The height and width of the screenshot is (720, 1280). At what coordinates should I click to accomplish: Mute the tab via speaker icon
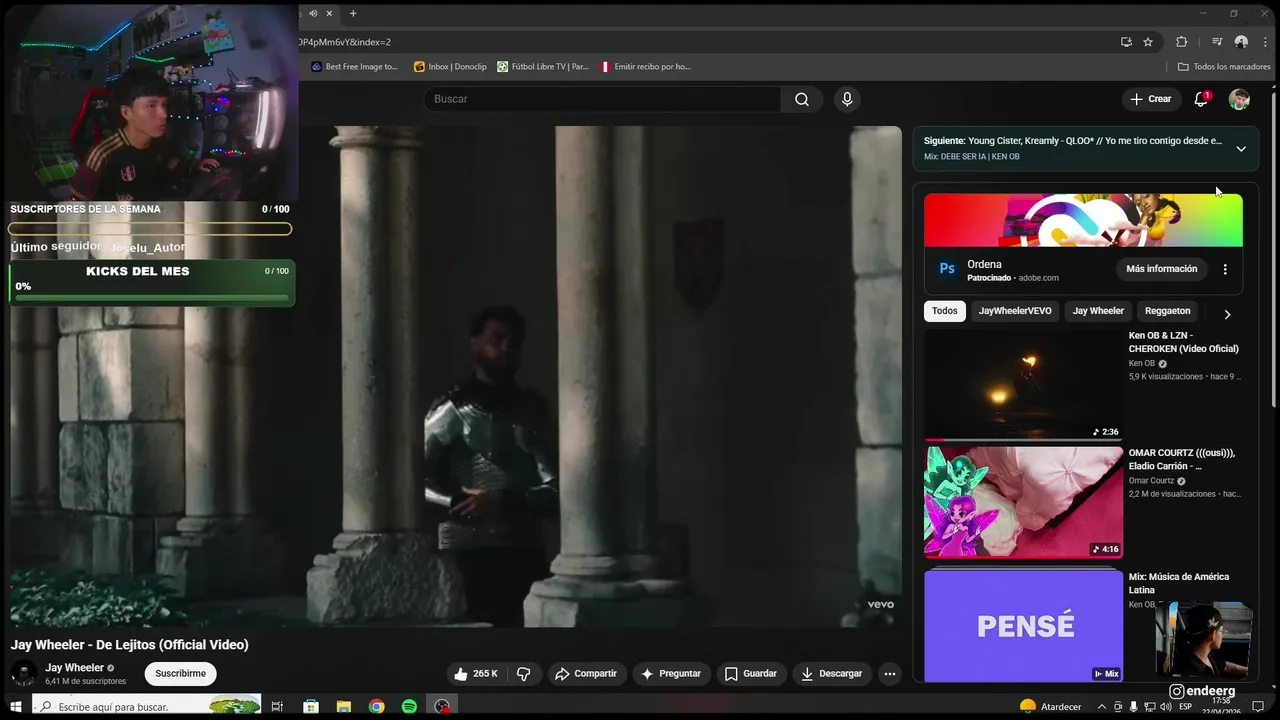click(313, 13)
